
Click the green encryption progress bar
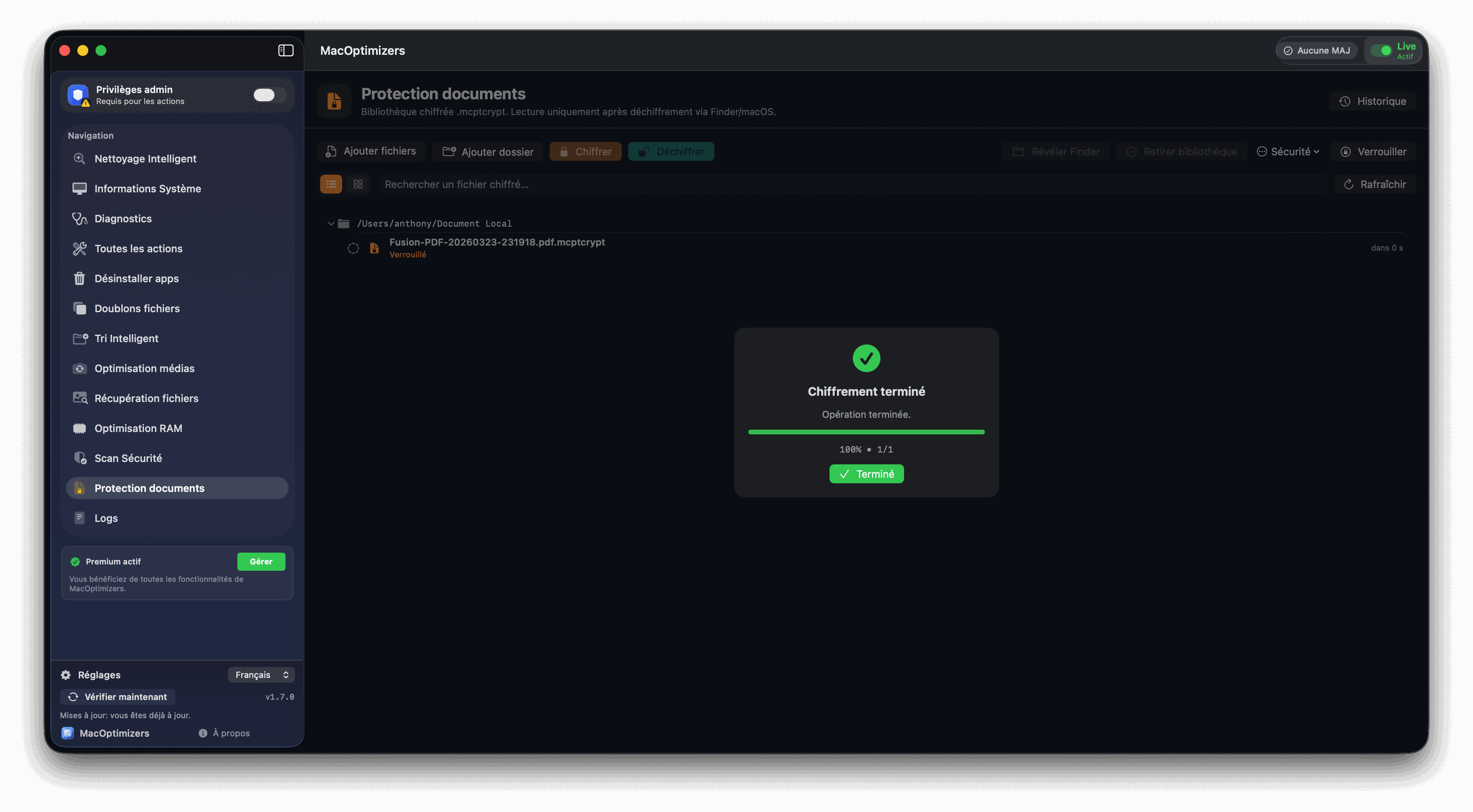[x=866, y=432]
